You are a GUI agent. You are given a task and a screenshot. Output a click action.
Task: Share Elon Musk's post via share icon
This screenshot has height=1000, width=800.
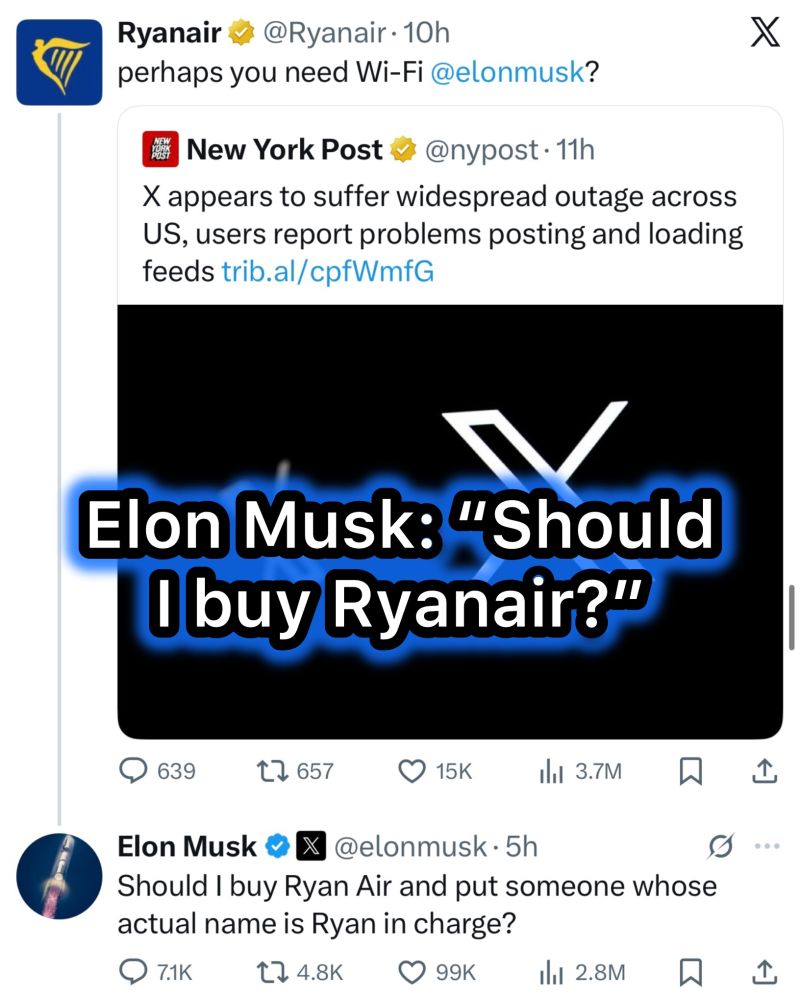(x=763, y=970)
